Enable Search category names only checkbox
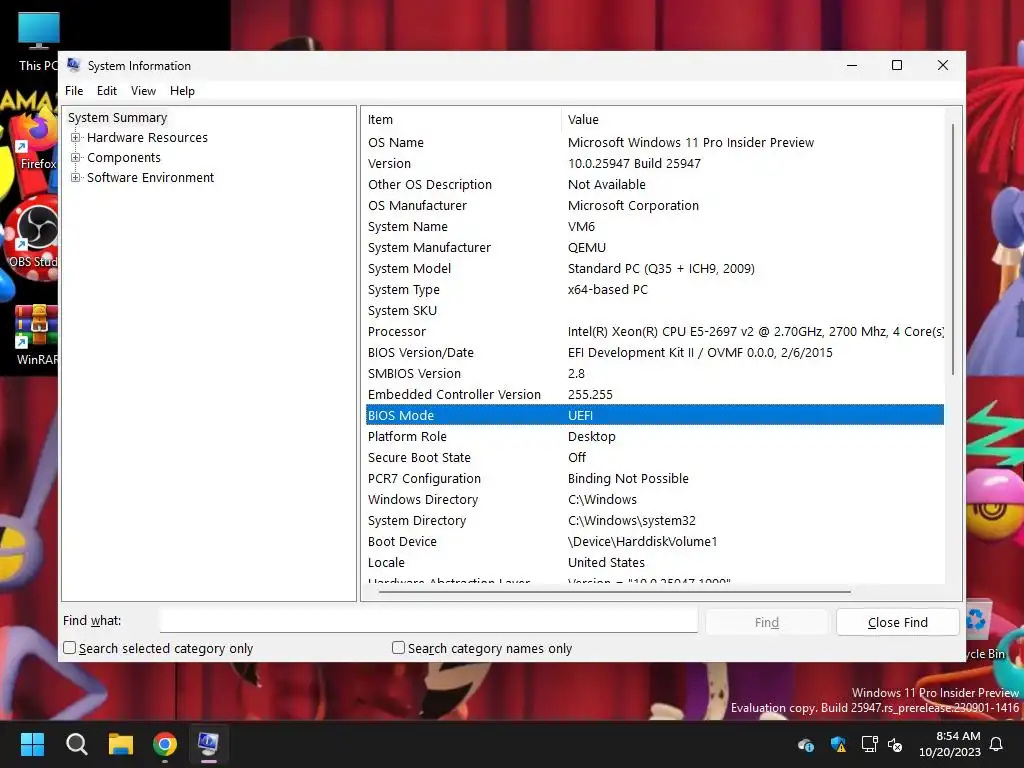 point(398,648)
